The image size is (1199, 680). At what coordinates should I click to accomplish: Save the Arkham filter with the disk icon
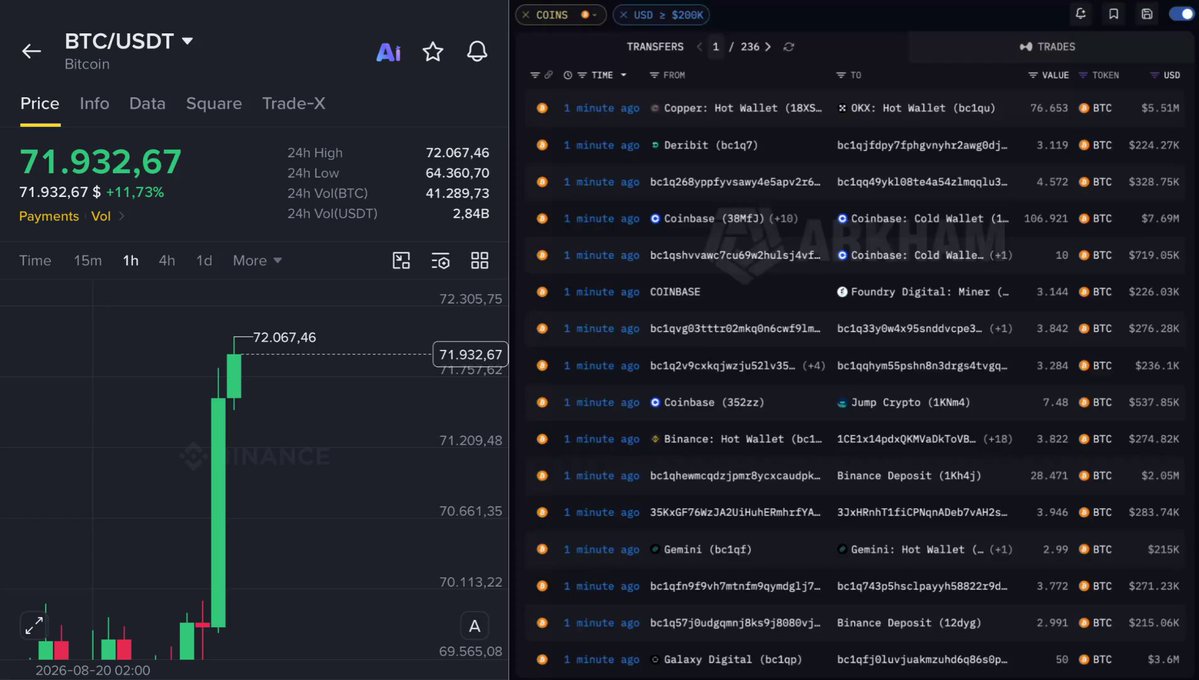click(x=1147, y=14)
